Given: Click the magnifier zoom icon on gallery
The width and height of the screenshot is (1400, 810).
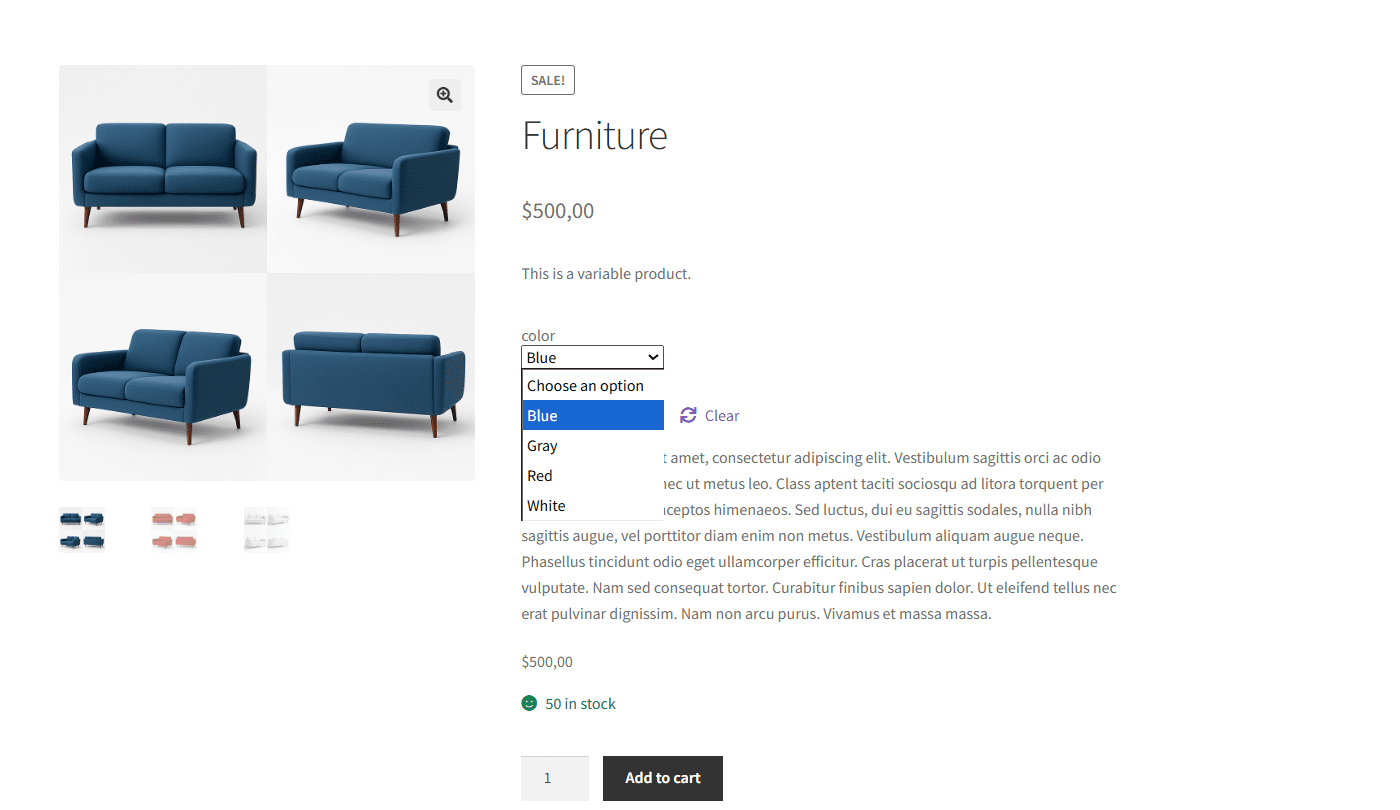Looking at the screenshot, I should (445, 95).
